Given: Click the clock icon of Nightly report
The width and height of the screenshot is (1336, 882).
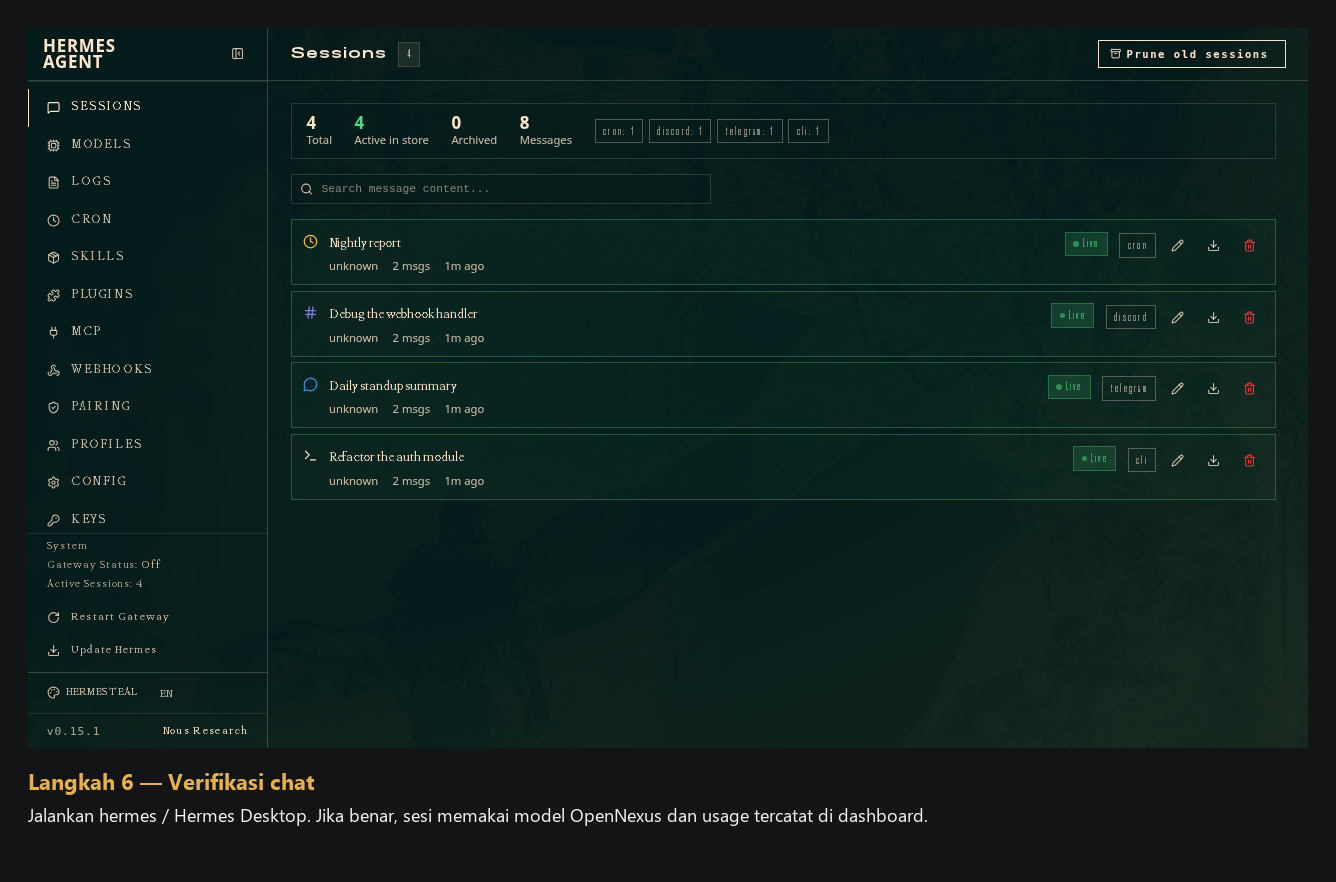Looking at the screenshot, I should coord(310,242).
